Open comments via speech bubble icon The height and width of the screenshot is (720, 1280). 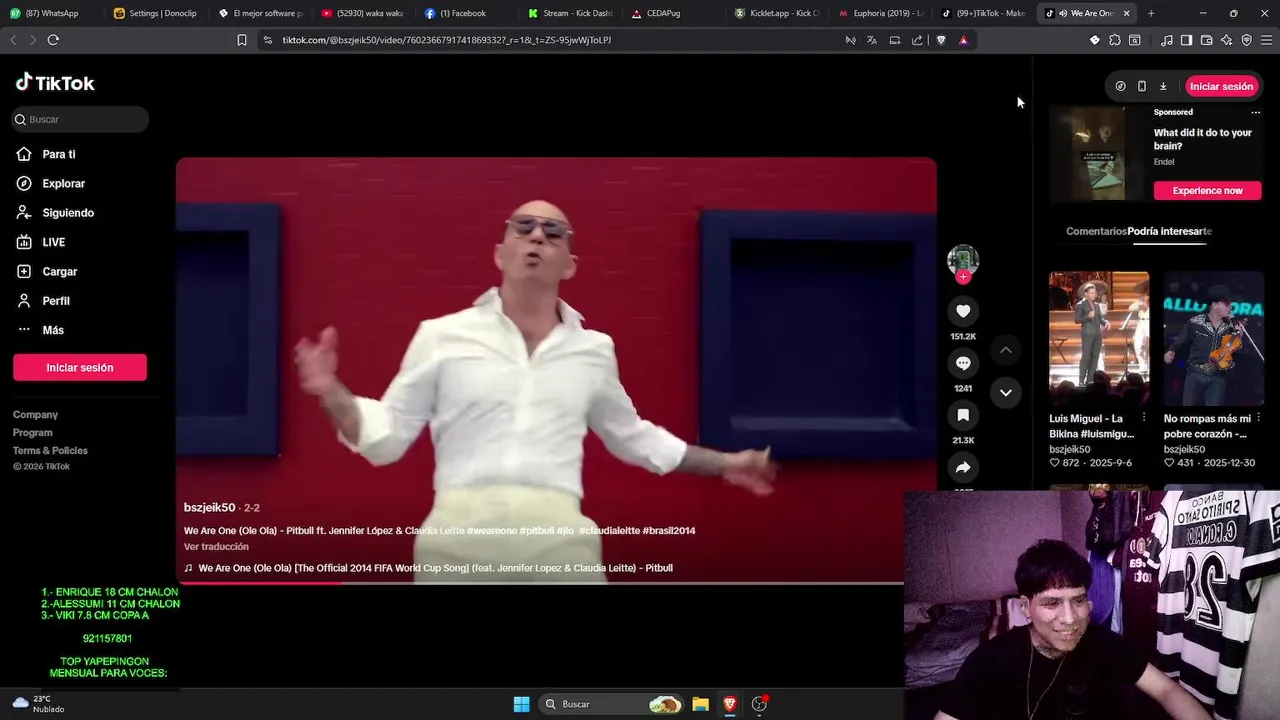point(963,363)
